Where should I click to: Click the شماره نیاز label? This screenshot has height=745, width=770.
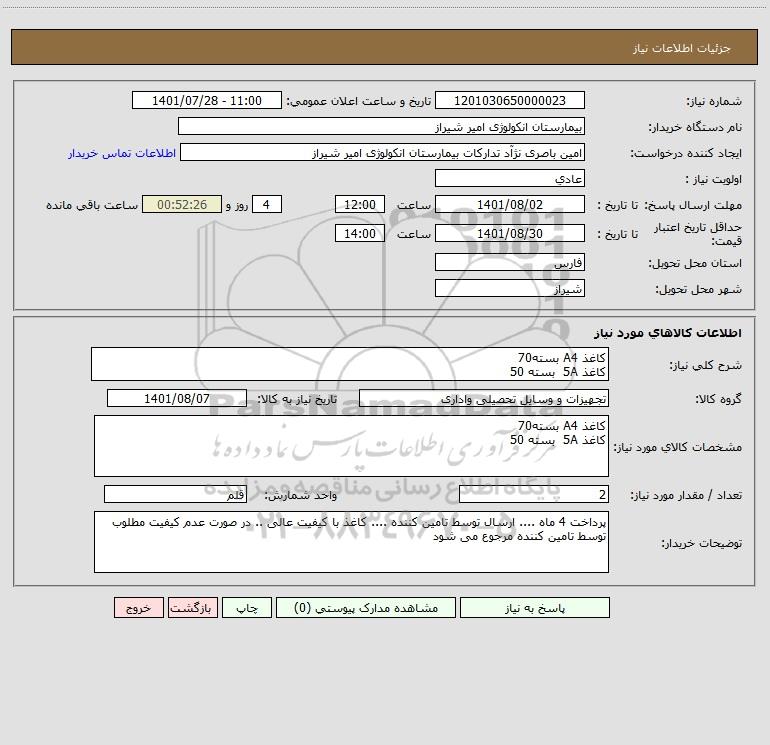[714, 101]
